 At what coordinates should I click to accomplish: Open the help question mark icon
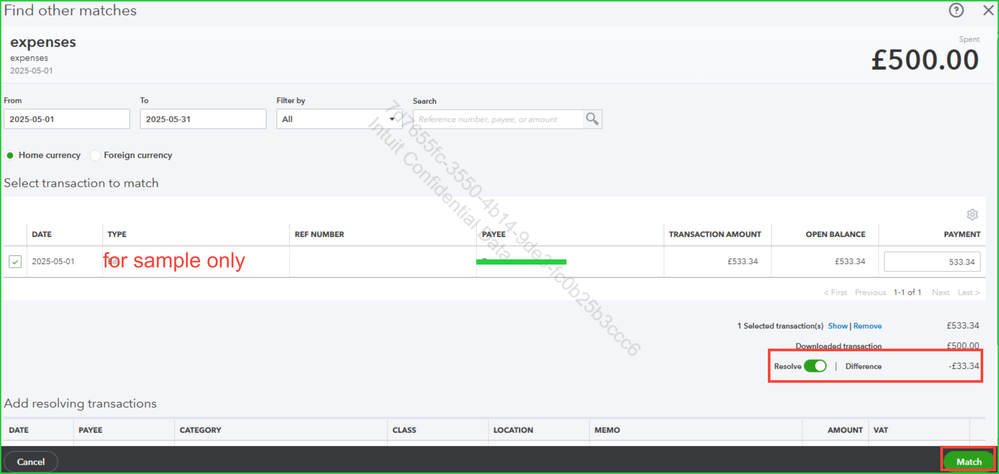[956, 10]
